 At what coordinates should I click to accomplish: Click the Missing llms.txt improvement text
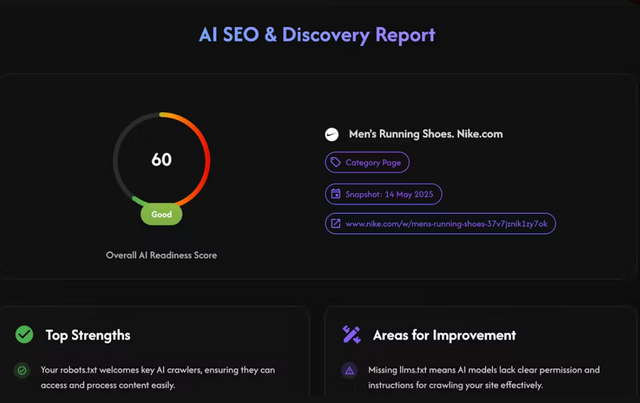click(x=484, y=378)
